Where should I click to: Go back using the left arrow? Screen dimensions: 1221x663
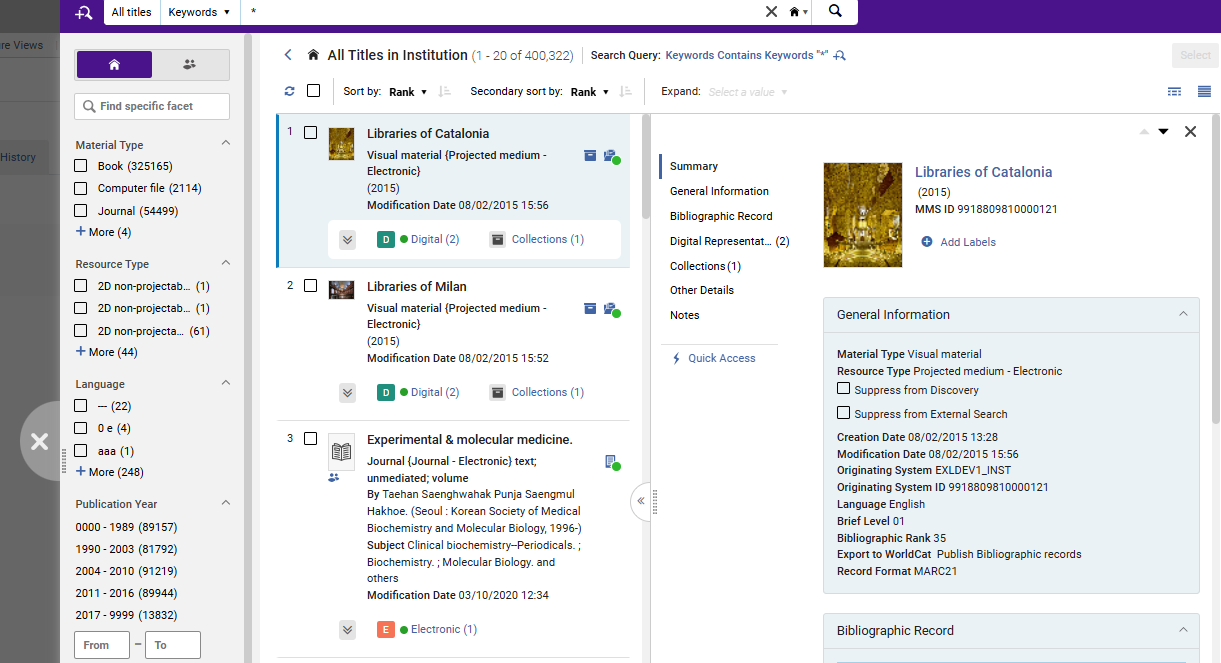coord(288,55)
